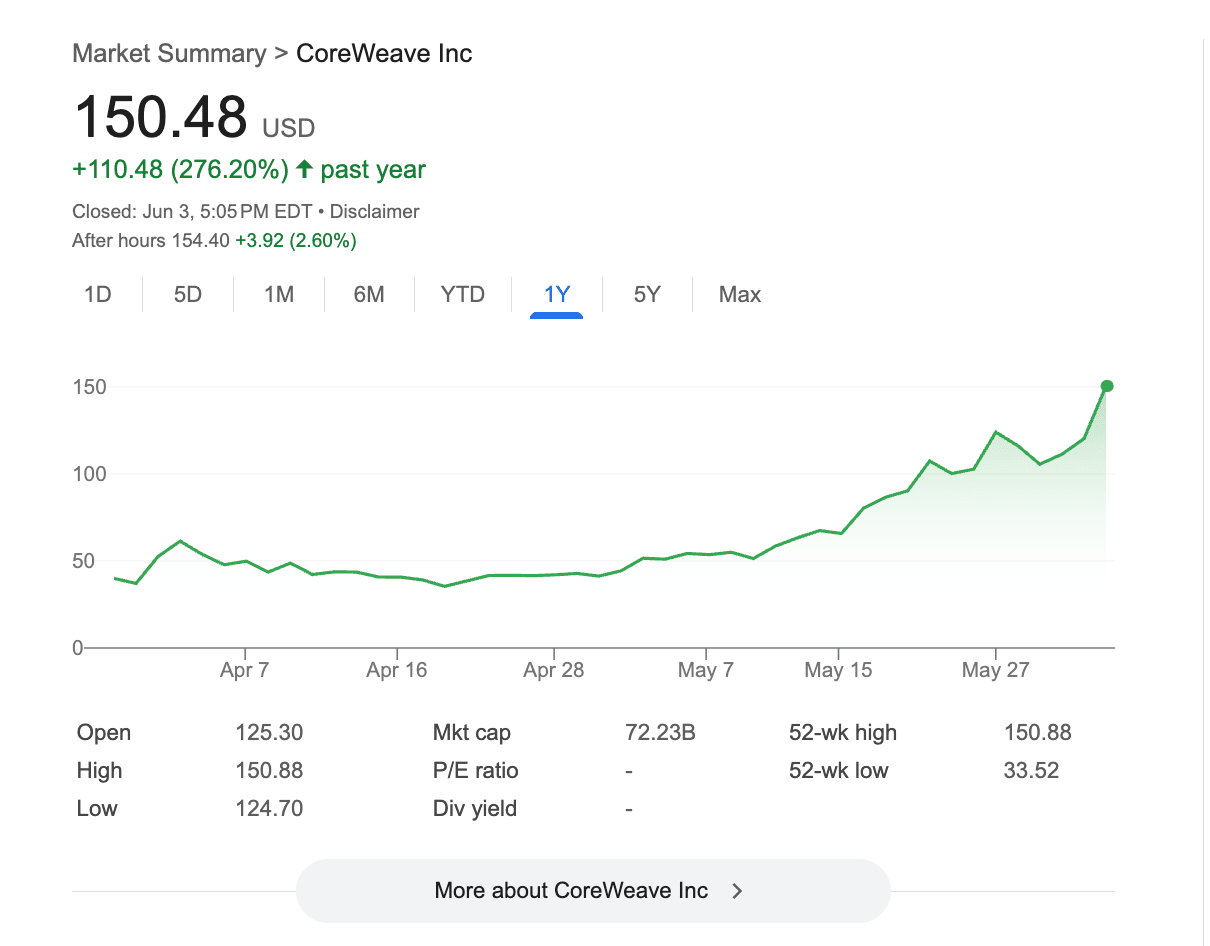Click the USD currency label

289,128
